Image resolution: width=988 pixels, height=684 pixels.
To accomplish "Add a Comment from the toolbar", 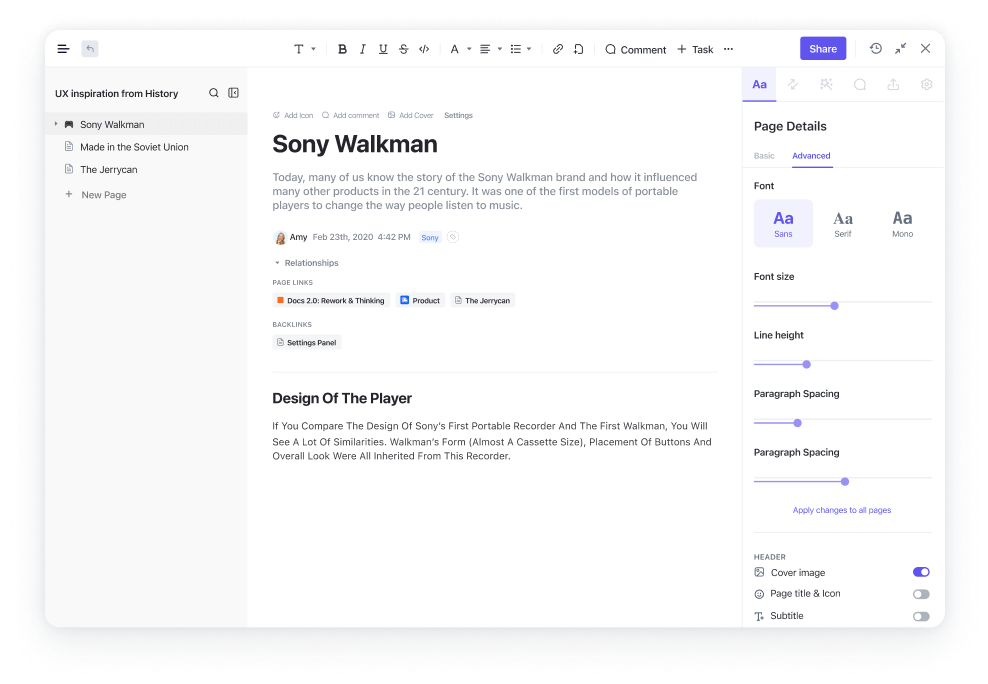I will click(635, 49).
